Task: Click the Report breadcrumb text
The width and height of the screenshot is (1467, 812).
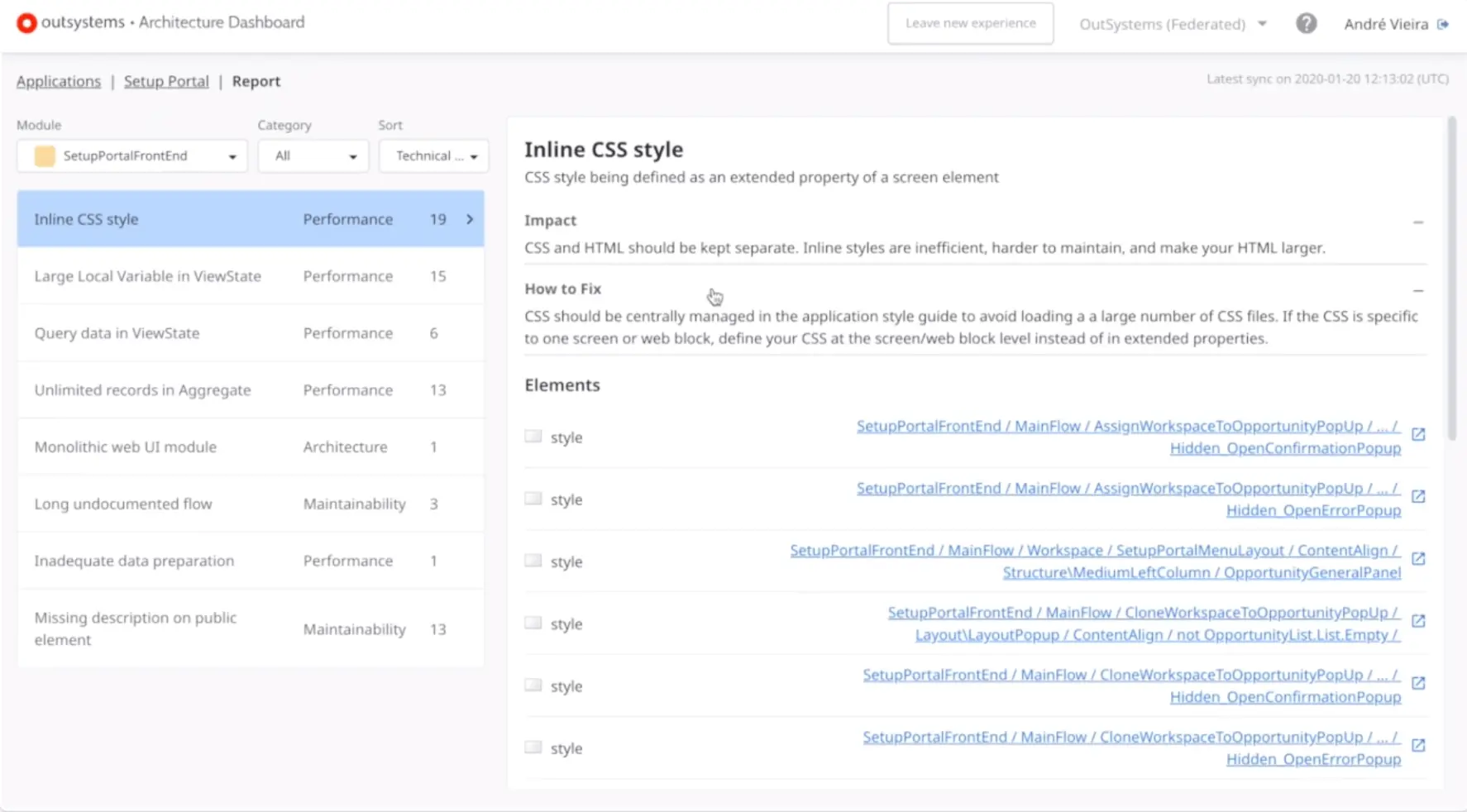Action: (x=256, y=81)
